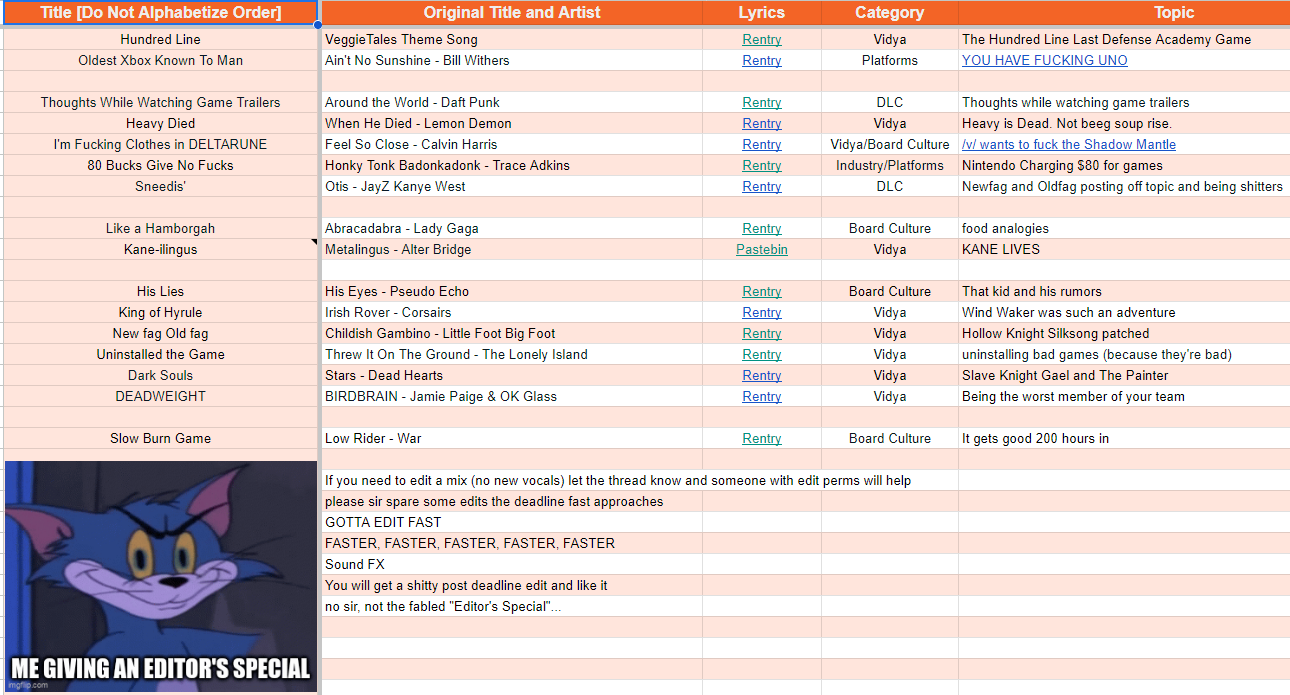Viewport: 1290px width, 695px height.
Task: Open Rentry link for Uninstalled the Game
Action: coord(761,355)
